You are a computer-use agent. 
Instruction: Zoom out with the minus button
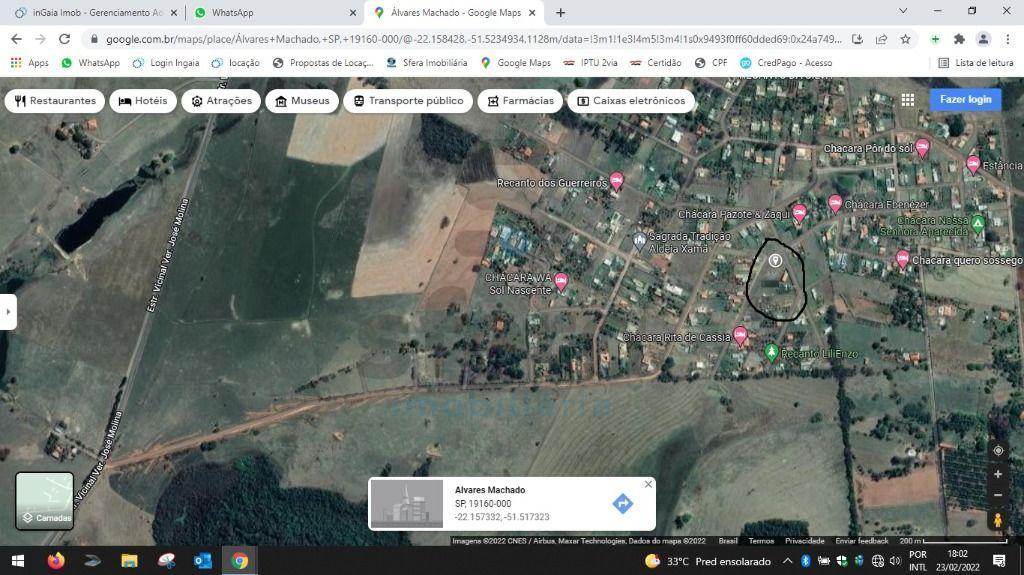pos(997,495)
